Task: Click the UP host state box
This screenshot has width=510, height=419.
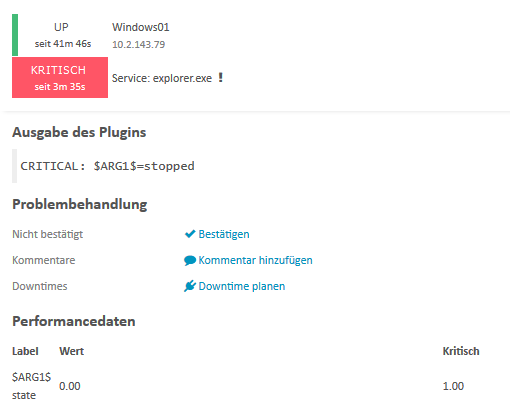Action: pos(63,35)
